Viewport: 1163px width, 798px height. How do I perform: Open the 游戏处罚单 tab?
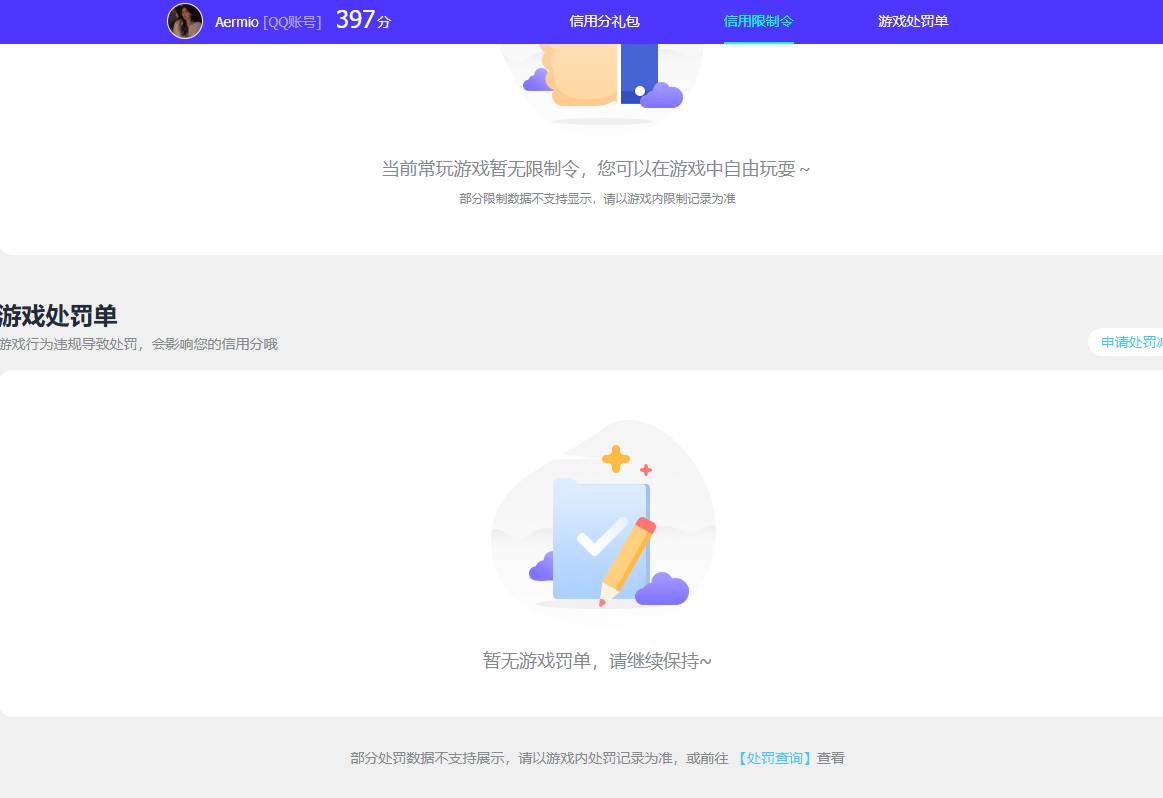tap(912, 21)
